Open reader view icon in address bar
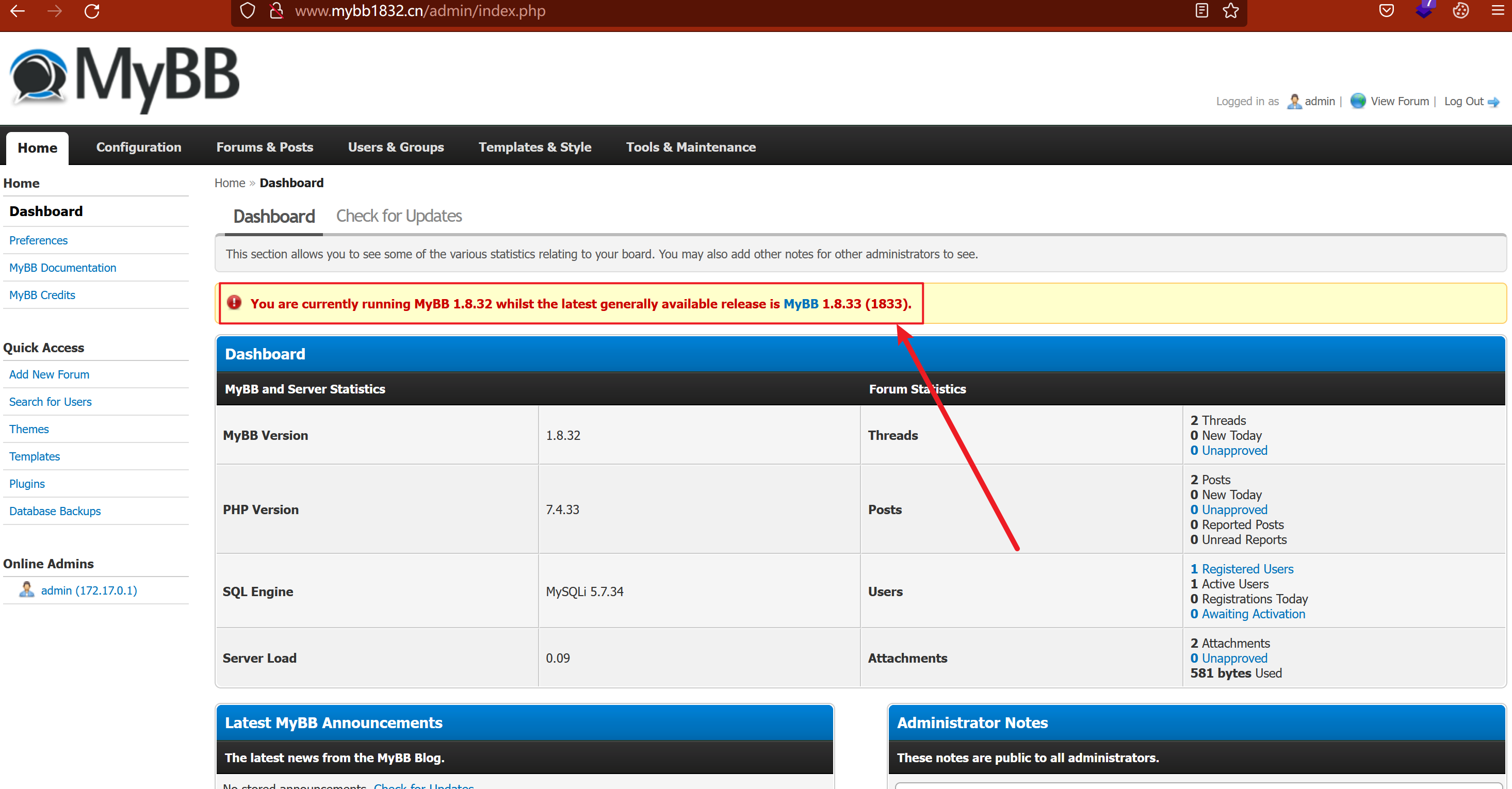This screenshot has height=789, width=1512. pos(1201,11)
